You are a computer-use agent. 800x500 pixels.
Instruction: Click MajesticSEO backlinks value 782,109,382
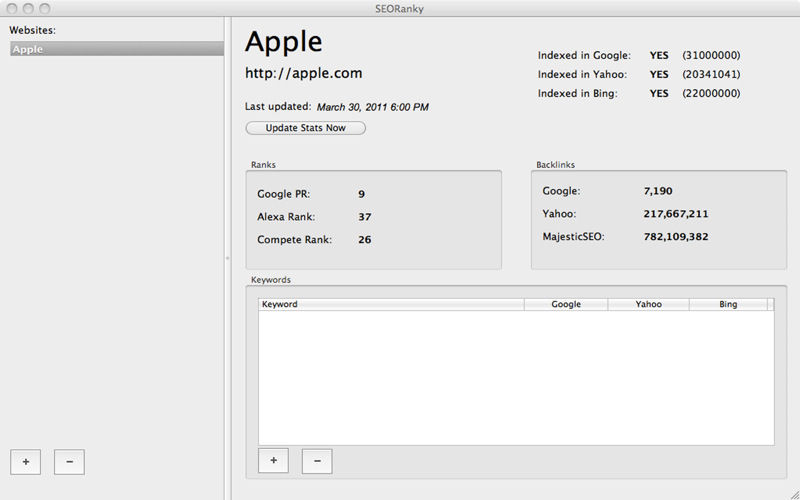tap(676, 237)
